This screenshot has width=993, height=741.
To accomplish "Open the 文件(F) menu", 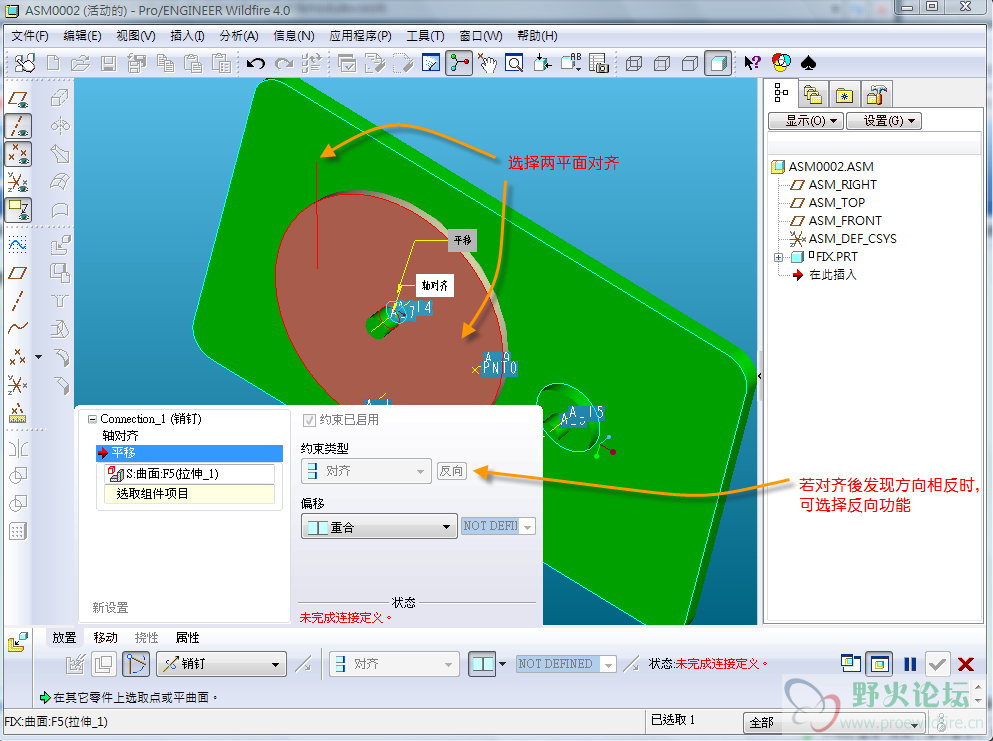I will (30, 36).
